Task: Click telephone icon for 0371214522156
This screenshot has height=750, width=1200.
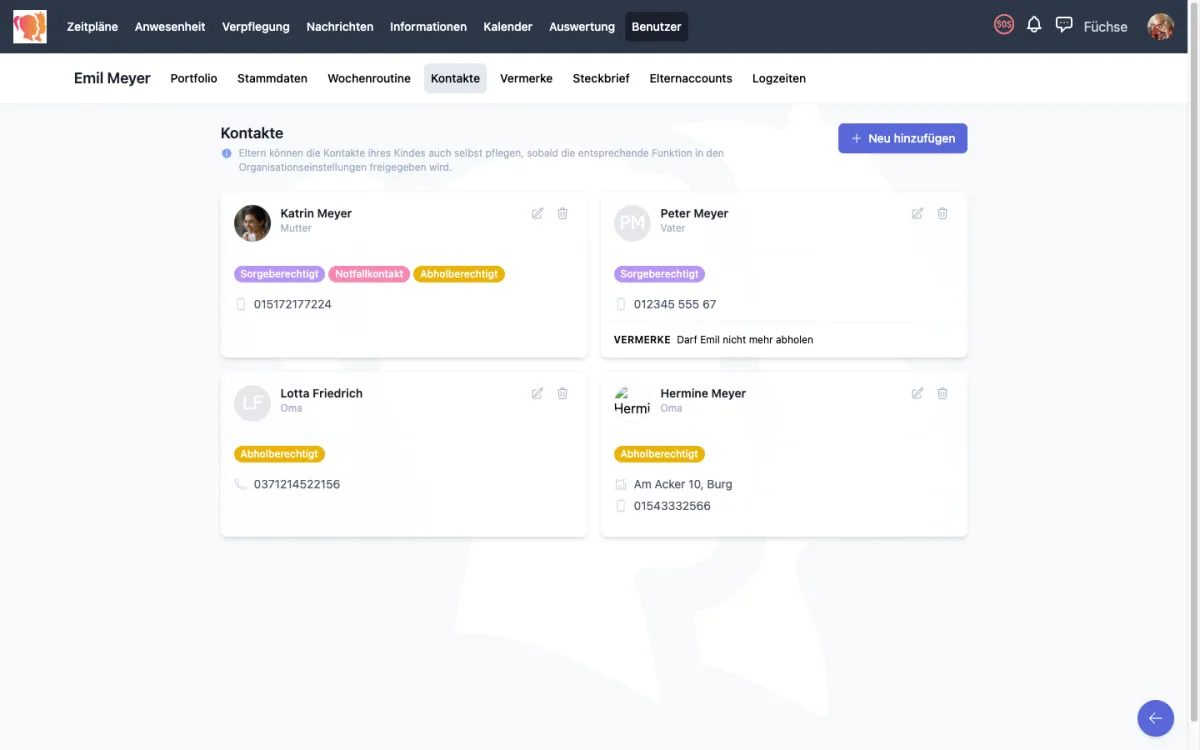Action: coord(240,484)
